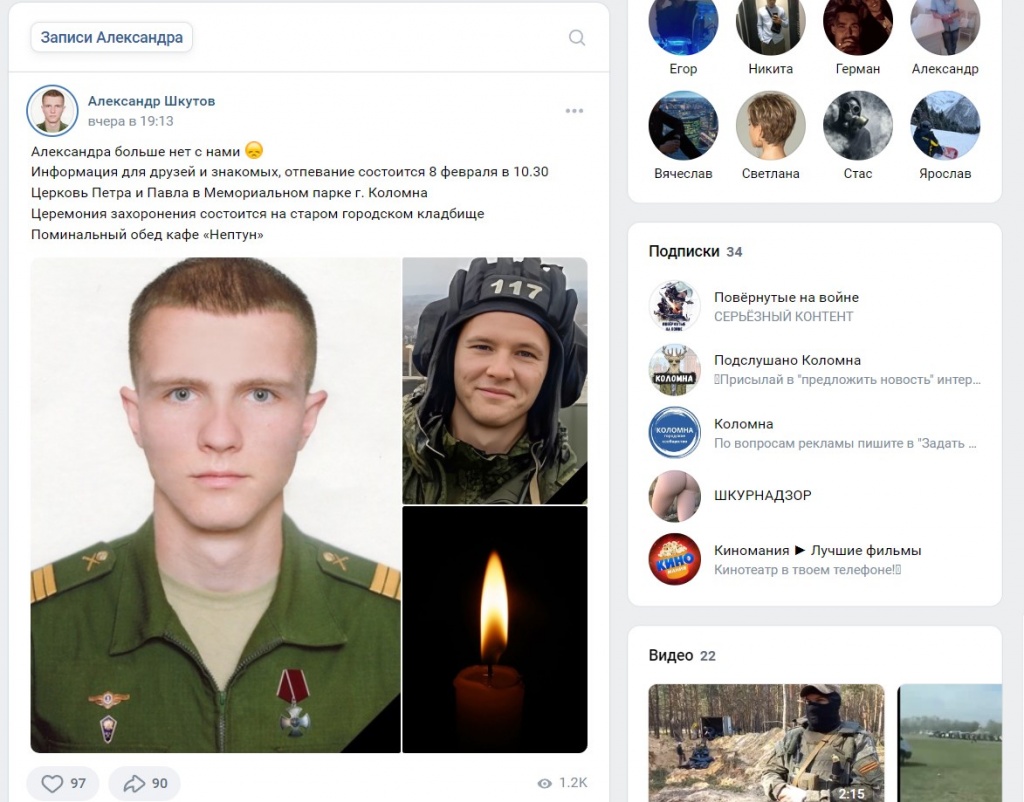This screenshot has height=802, width=1024.
Task: Open the author avatar next to post
Action: pos(52,111)
